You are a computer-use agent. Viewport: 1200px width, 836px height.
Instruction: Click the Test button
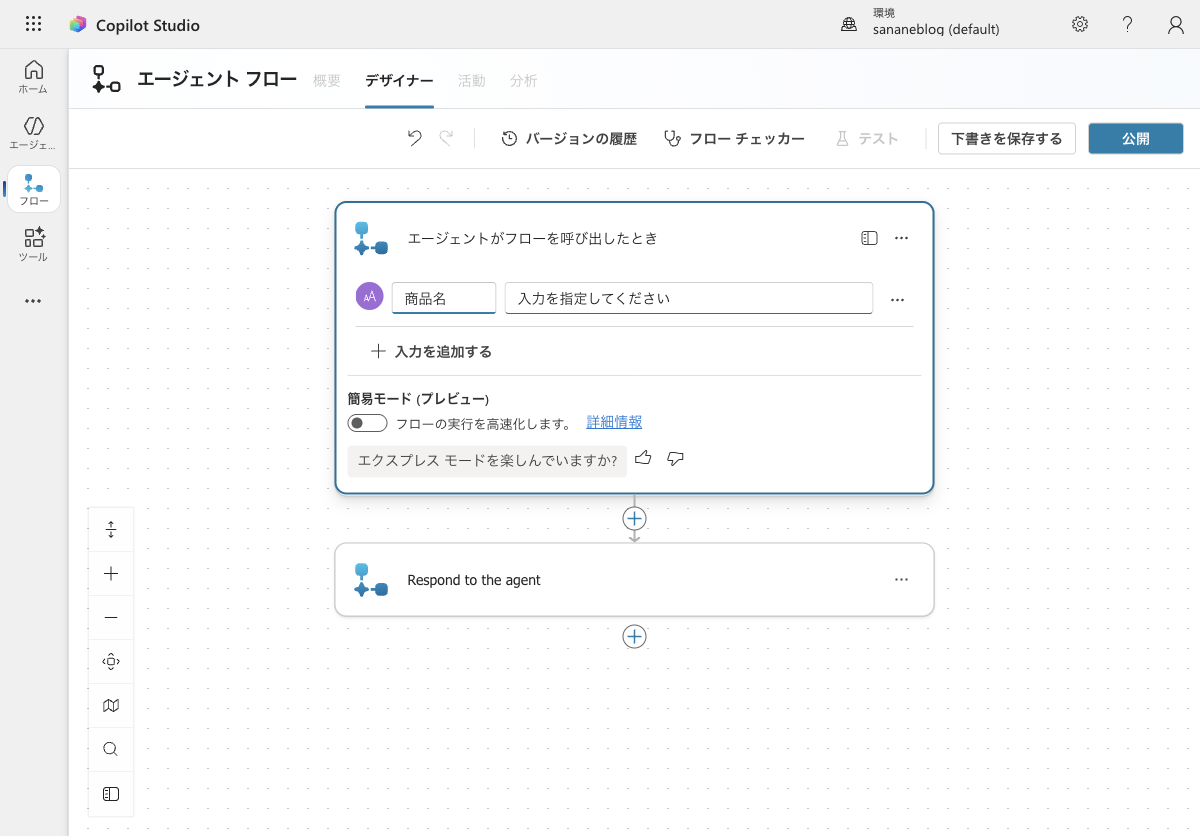click(x=866, y=139)
